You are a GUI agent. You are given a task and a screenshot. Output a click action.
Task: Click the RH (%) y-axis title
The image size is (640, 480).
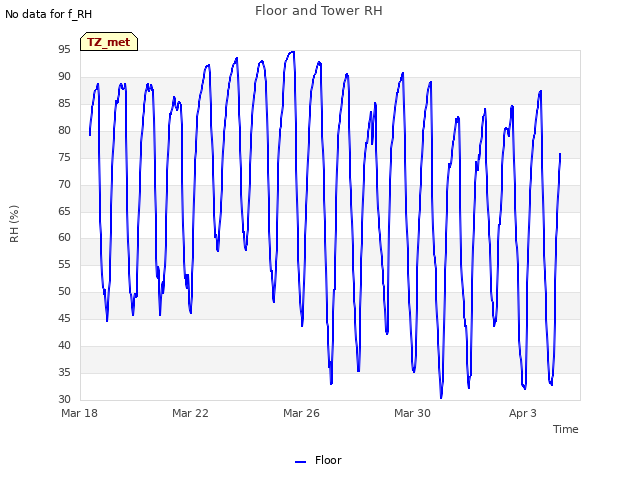click(14, 224)
